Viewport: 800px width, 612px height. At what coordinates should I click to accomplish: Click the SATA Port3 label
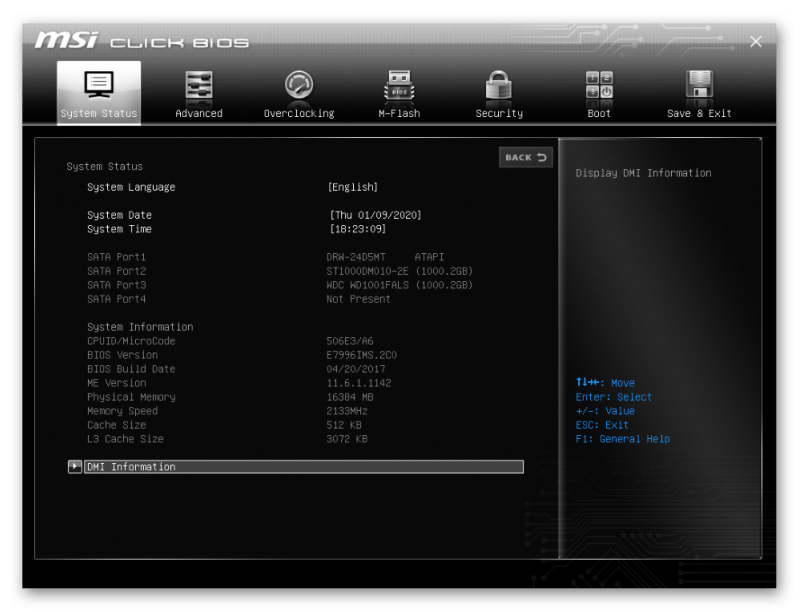(x=116, y=285)
